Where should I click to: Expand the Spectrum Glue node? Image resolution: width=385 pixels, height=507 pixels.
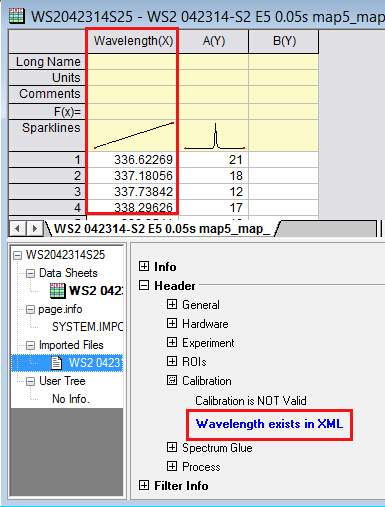pyautogui.click(x=172, y=447)
